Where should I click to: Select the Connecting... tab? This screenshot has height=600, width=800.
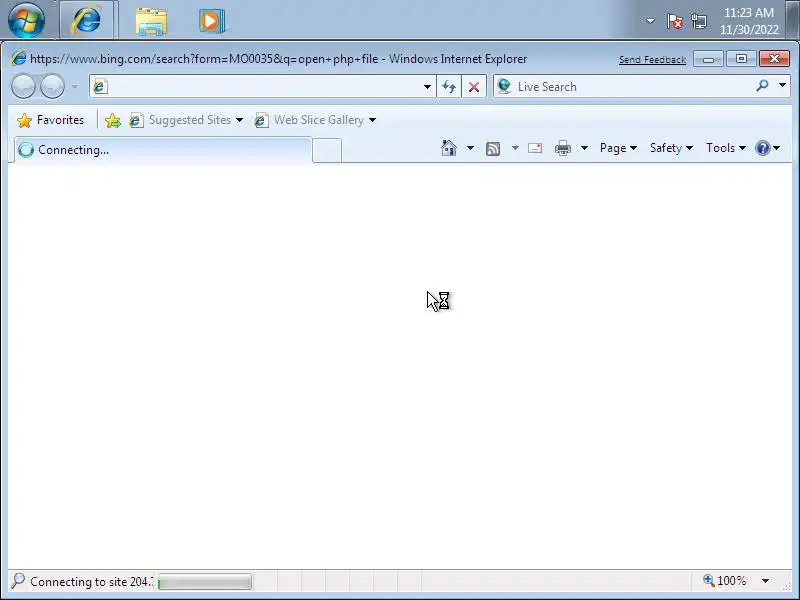[163, 149]
